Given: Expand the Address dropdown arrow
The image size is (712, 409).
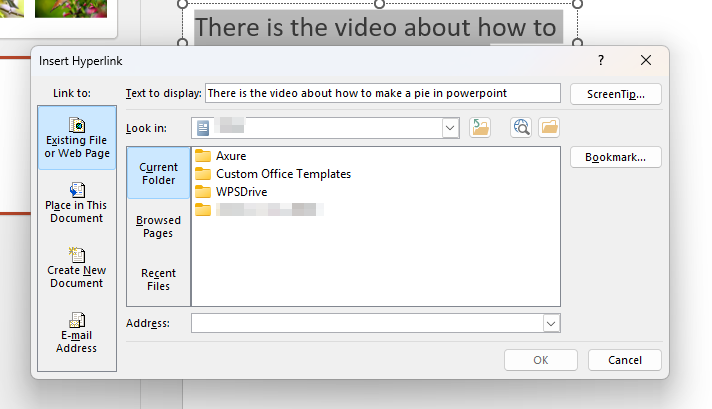Looking at the screenshot, I should 550,323.
